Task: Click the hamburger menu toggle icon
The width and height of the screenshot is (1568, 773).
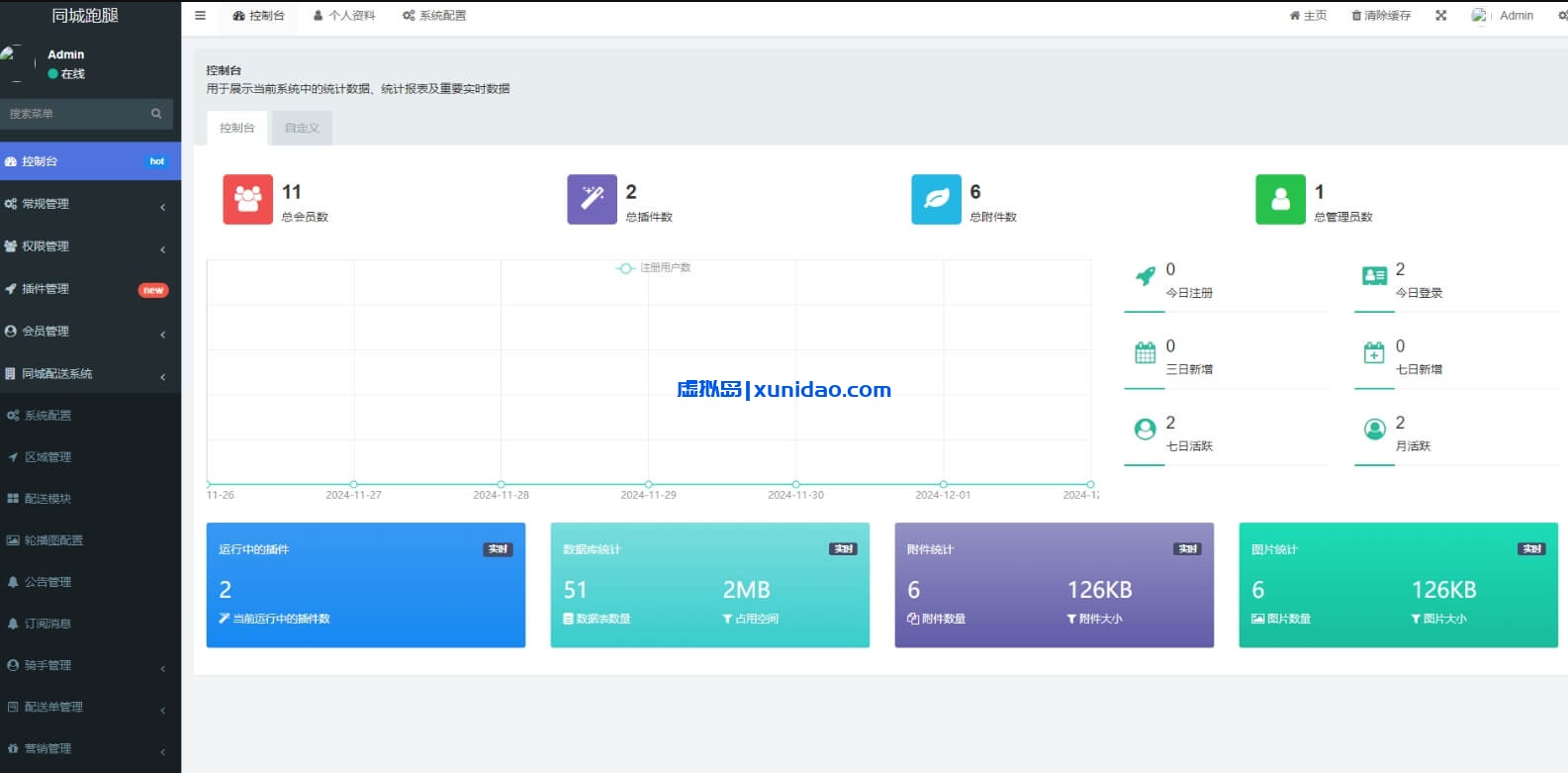Action: tap(200, 16)
